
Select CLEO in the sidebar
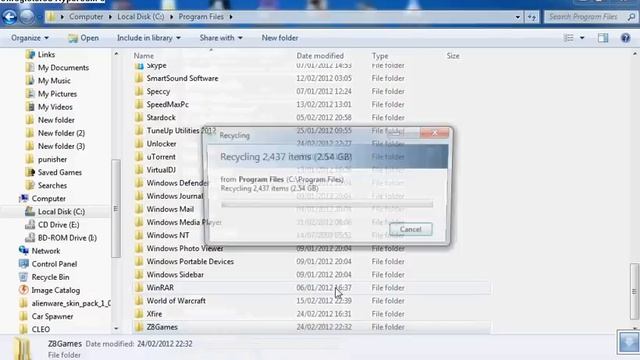(41, 329)
